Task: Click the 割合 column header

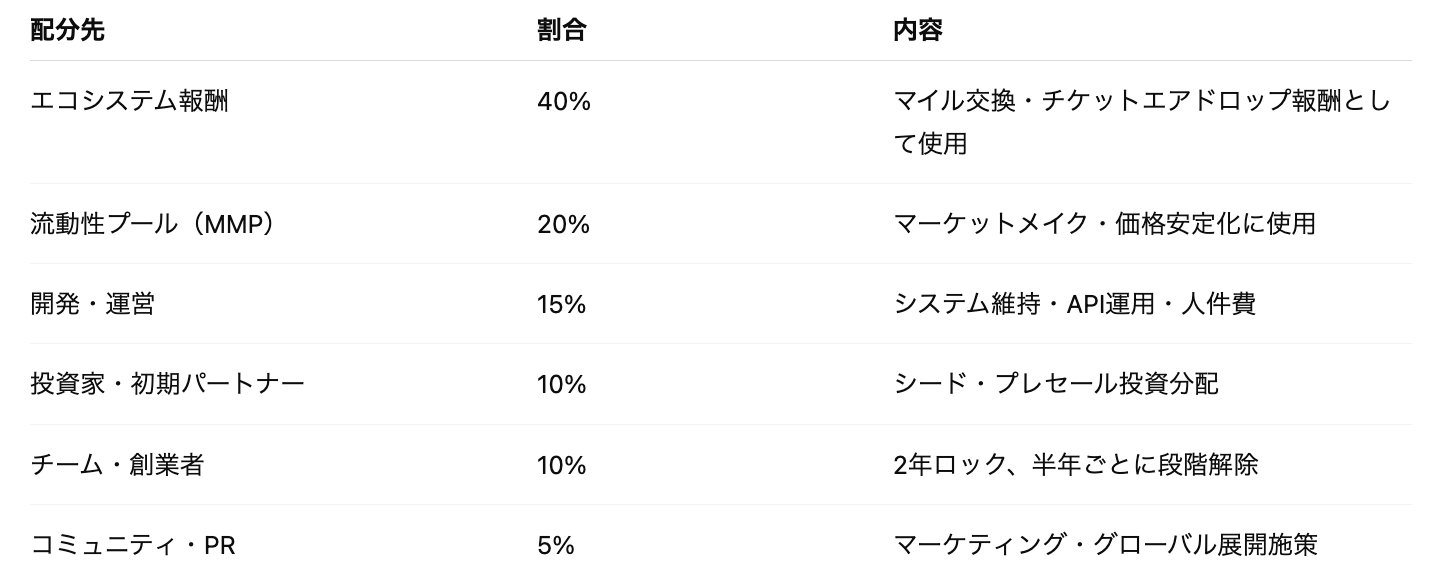Action: pyautogui.click(x=561, y=30)
